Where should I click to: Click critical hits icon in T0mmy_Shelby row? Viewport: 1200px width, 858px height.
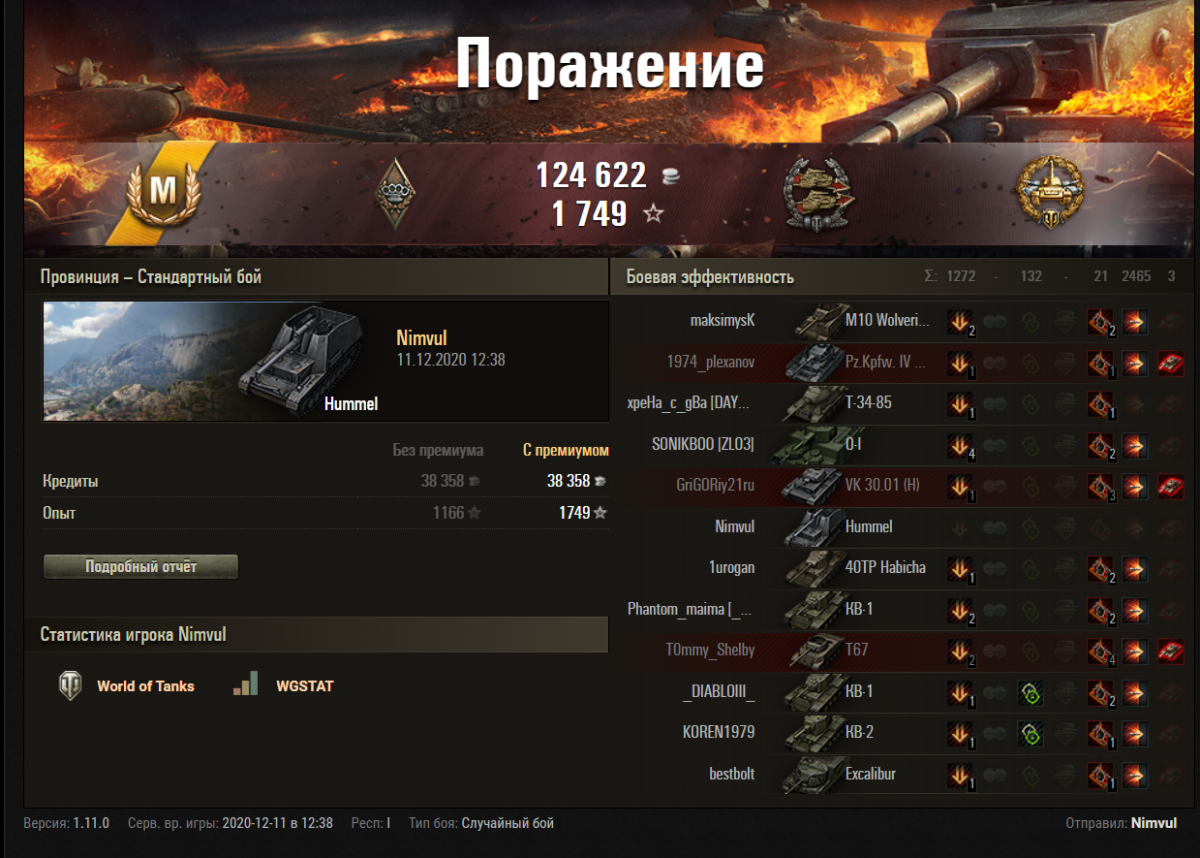1101,651
